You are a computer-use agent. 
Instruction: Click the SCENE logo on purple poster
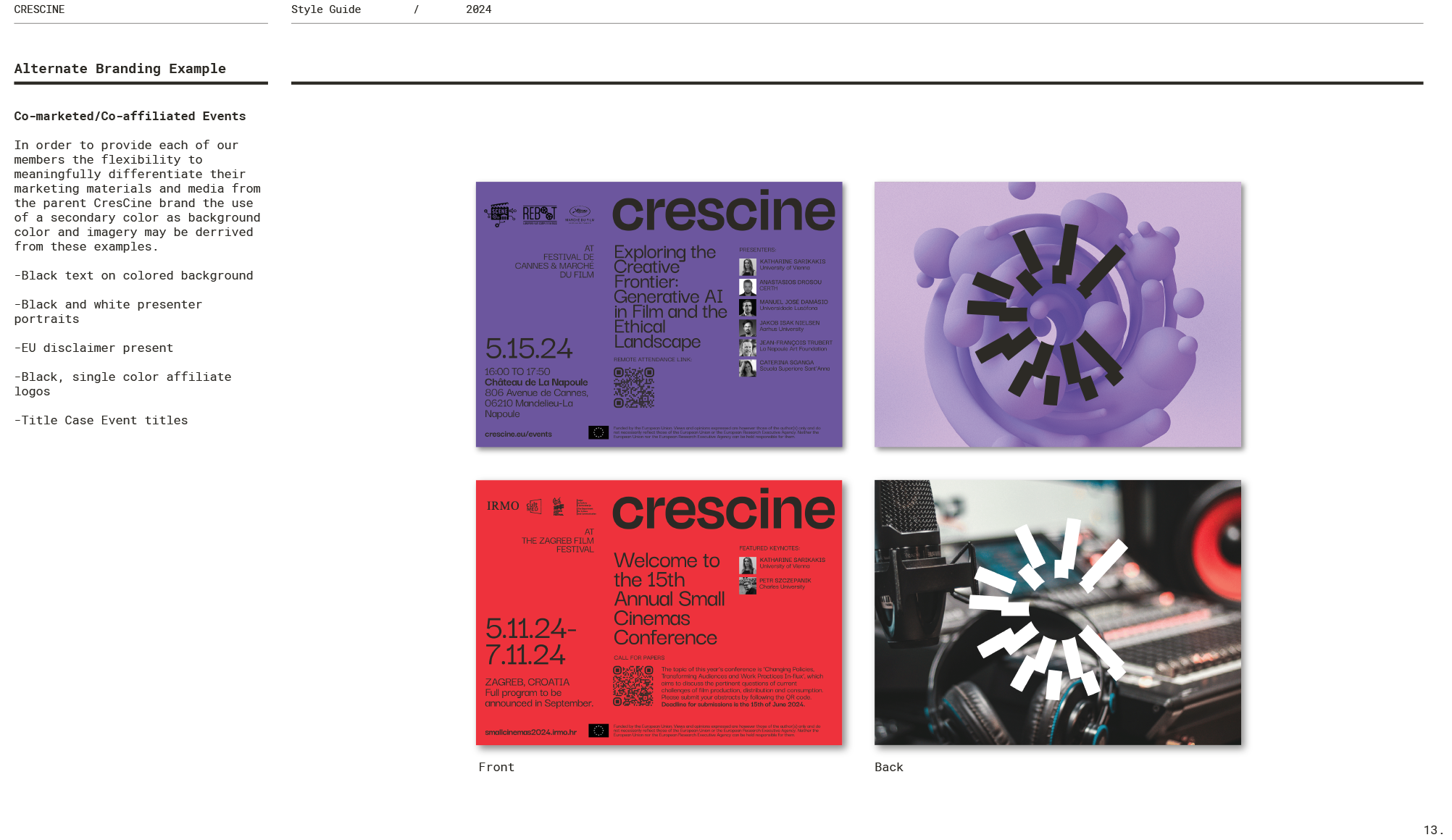pyautogui.click(x=499, y=214)
